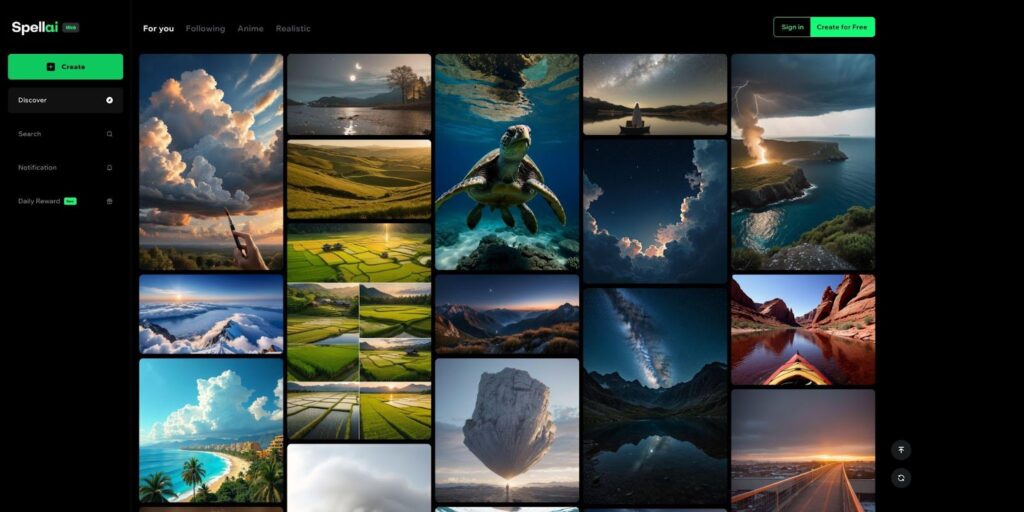Click the refresh feed icon
This screenshot has width=1024, height=512.
click(x=901, y=478)
